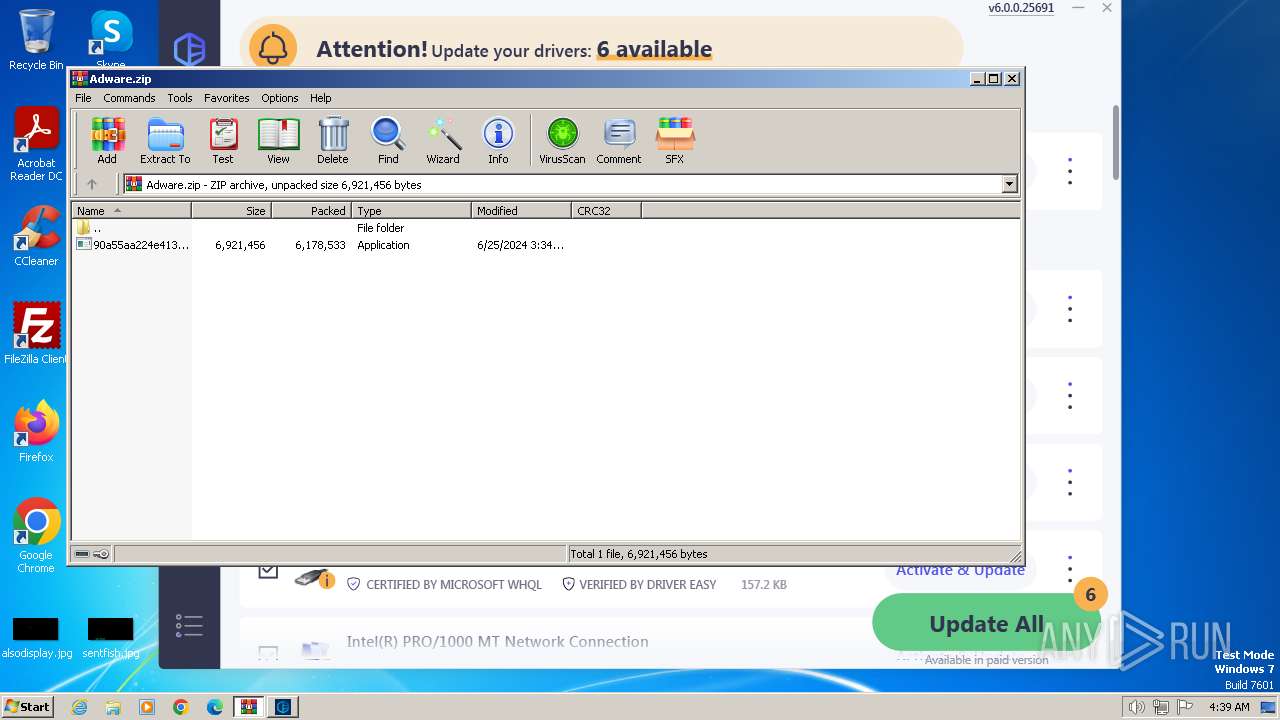Open the Help menu
This screenshot has height=720, width=1280.
[x=320, y=98]
